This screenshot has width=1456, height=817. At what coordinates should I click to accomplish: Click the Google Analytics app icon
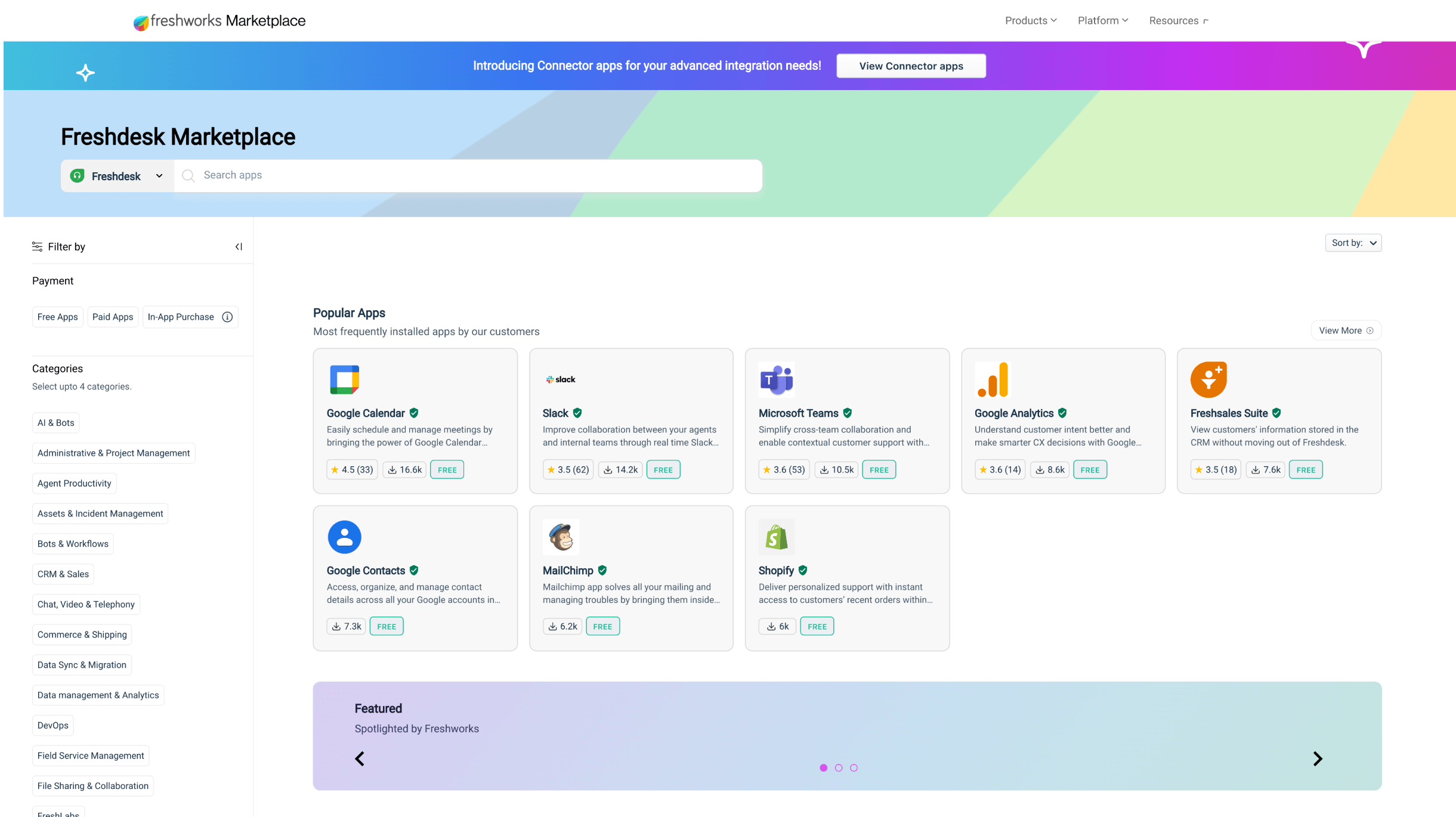pos(992,379)
